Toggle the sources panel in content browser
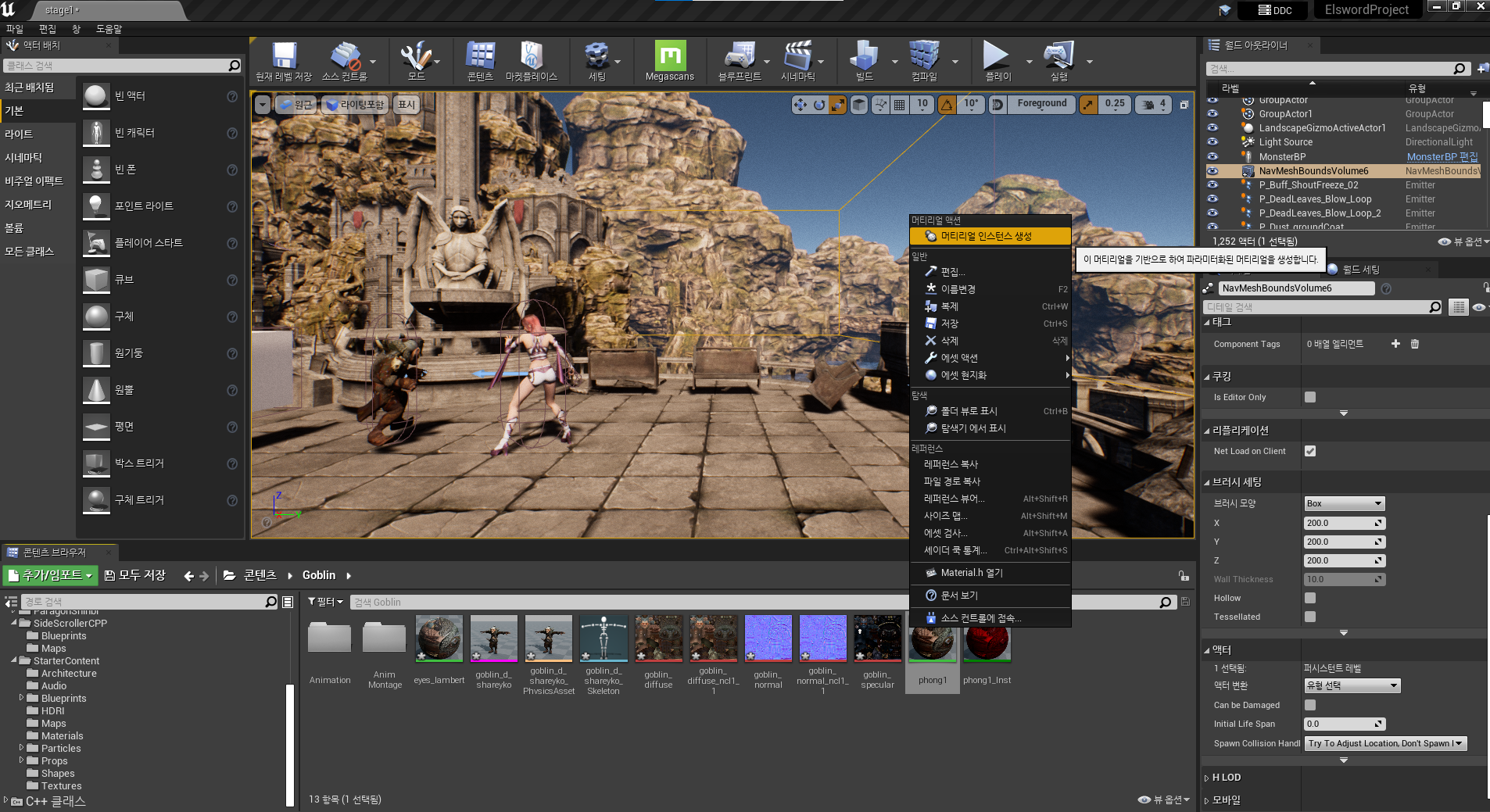This screenshot has height=812, width=1490. click(x=11, y=602)
